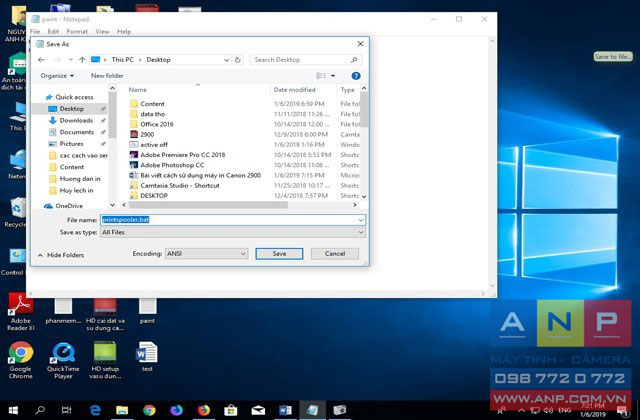The height and width of the screenshot is (420, 640).
Task: Open Notepad Format menu
Action: 77,31
